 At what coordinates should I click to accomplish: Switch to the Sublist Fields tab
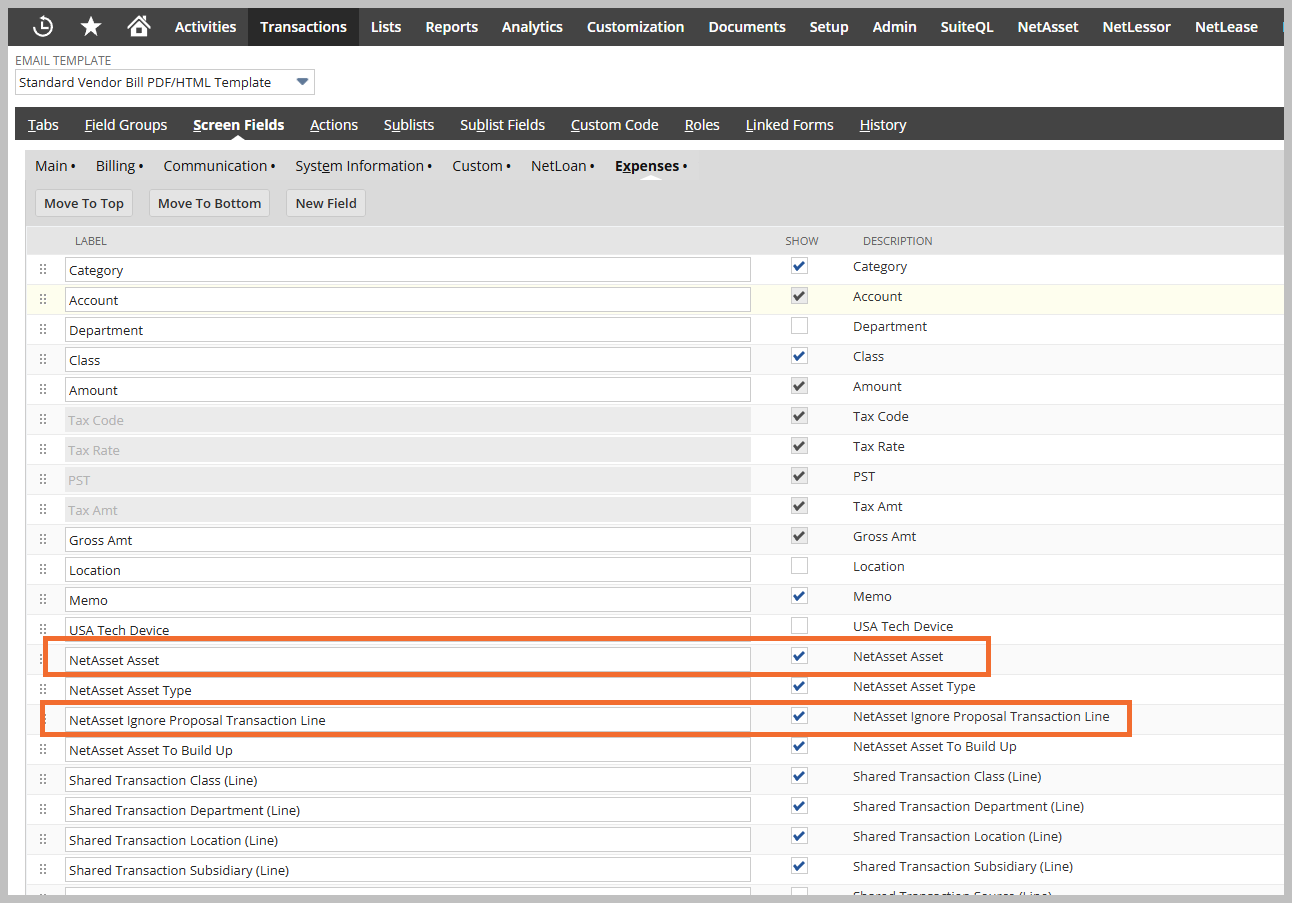point(502,125)
